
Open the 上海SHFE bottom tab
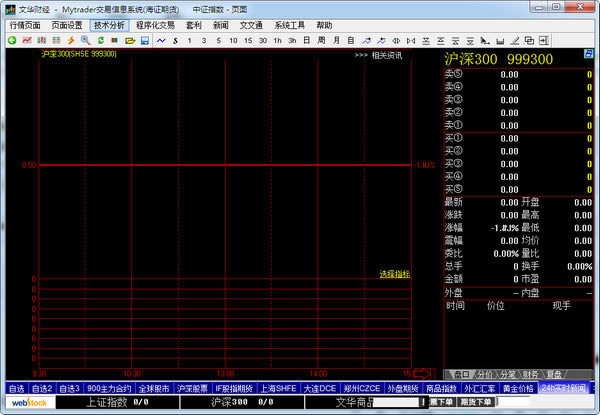(279, 389)
